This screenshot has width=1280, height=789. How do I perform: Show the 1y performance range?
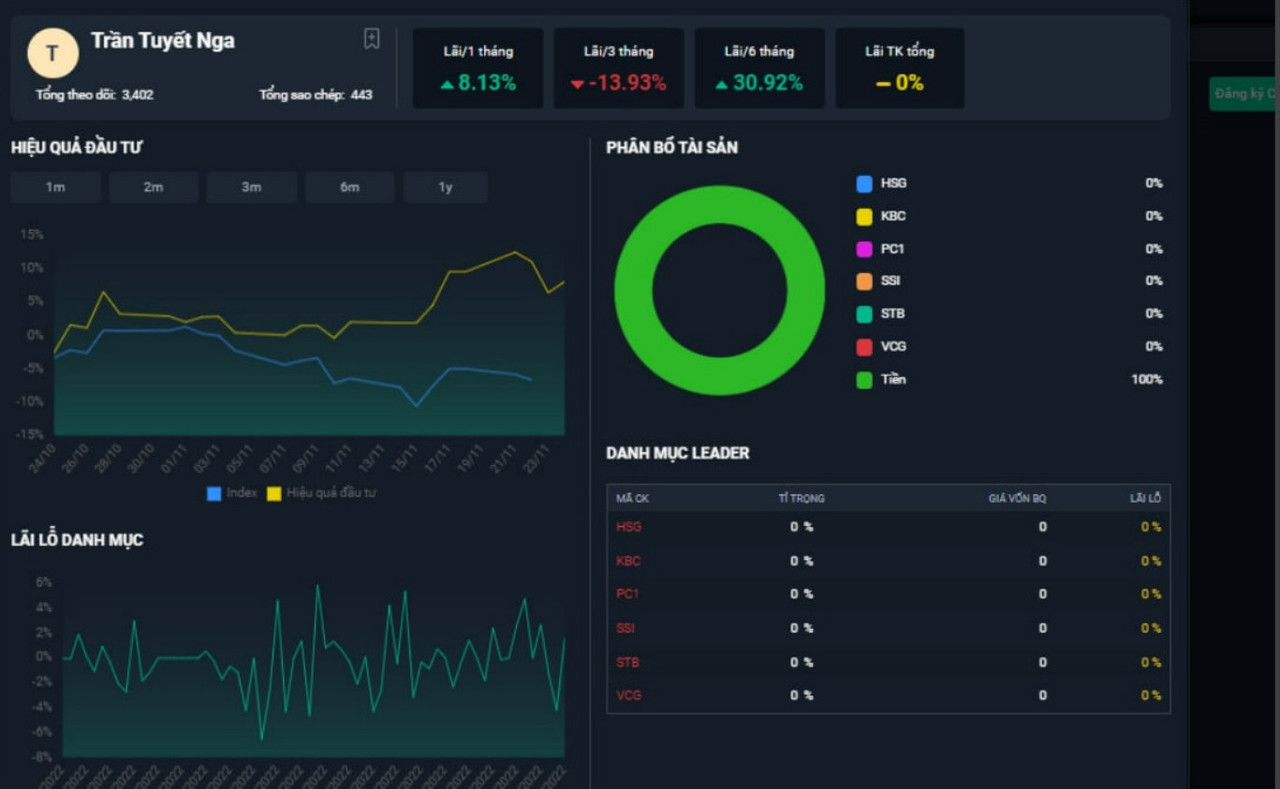445,187
